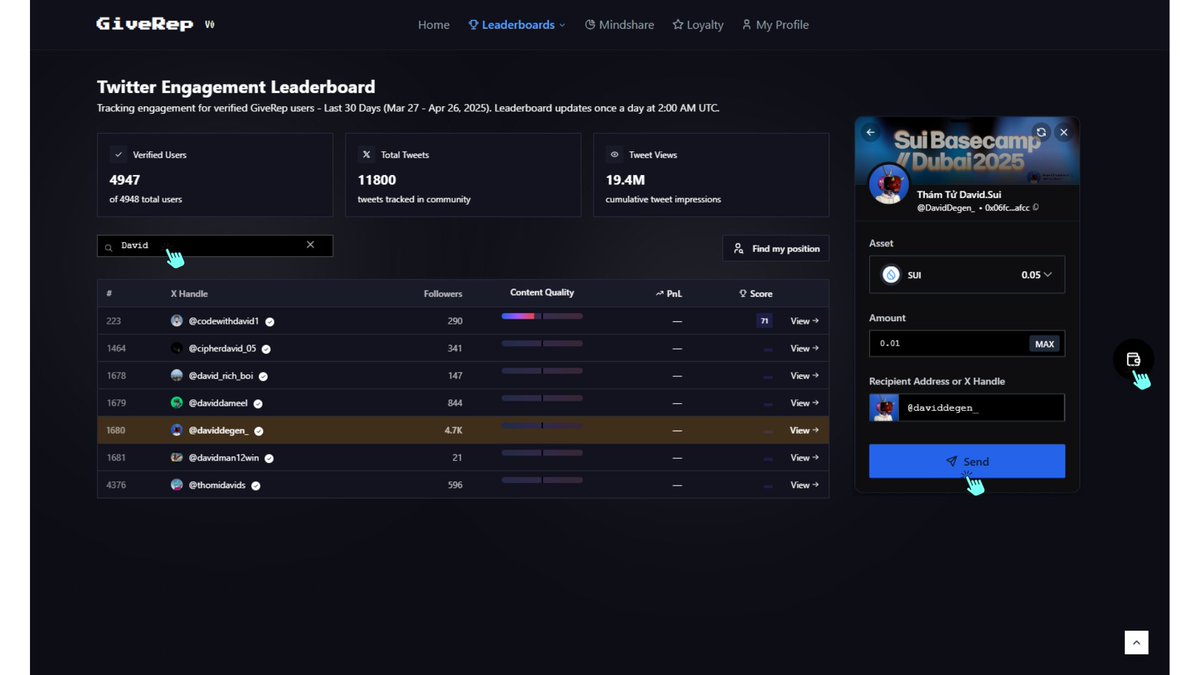The image size is (1200, 675).
Task: Click the Send button
Action: [x=967, y=461]
